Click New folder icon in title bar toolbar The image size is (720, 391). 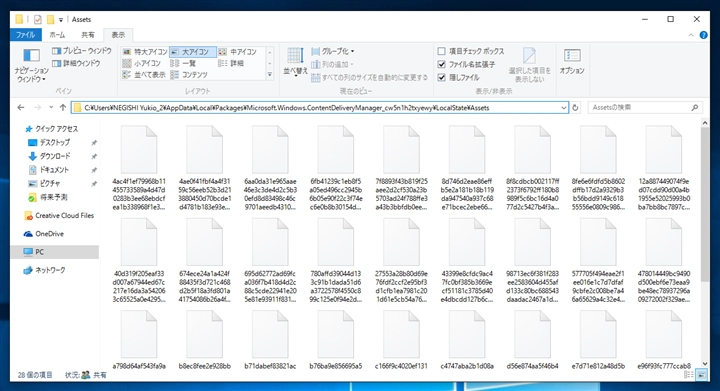[50, 19]
